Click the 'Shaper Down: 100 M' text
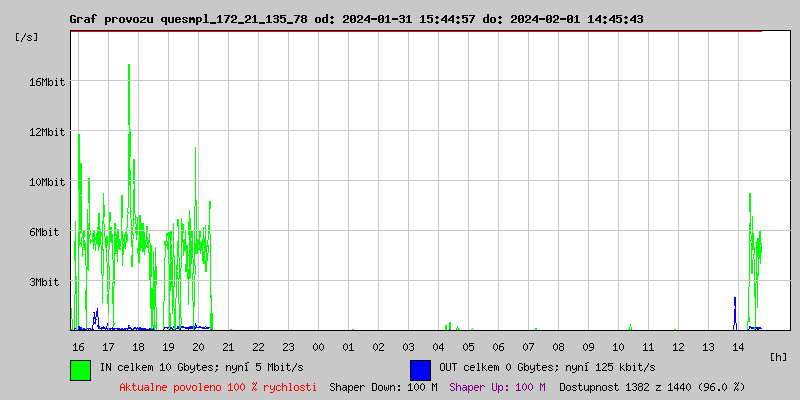The width and height of the screenshot is (800, 400). [383, 387]
